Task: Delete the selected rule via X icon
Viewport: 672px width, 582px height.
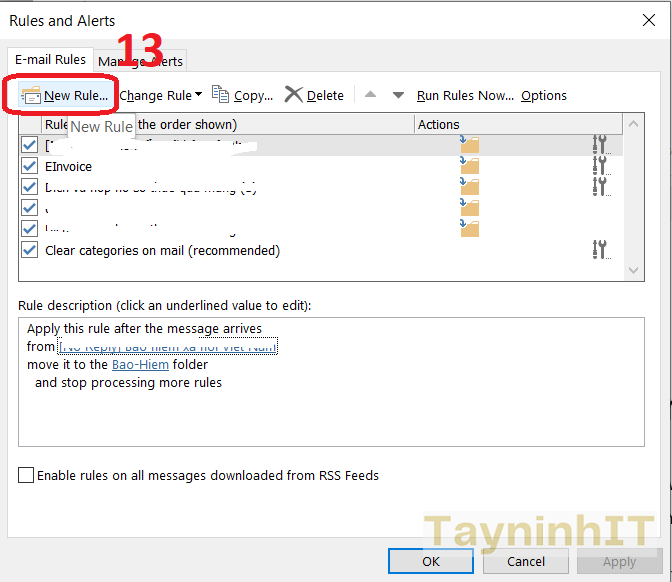Action: (293, 95)
